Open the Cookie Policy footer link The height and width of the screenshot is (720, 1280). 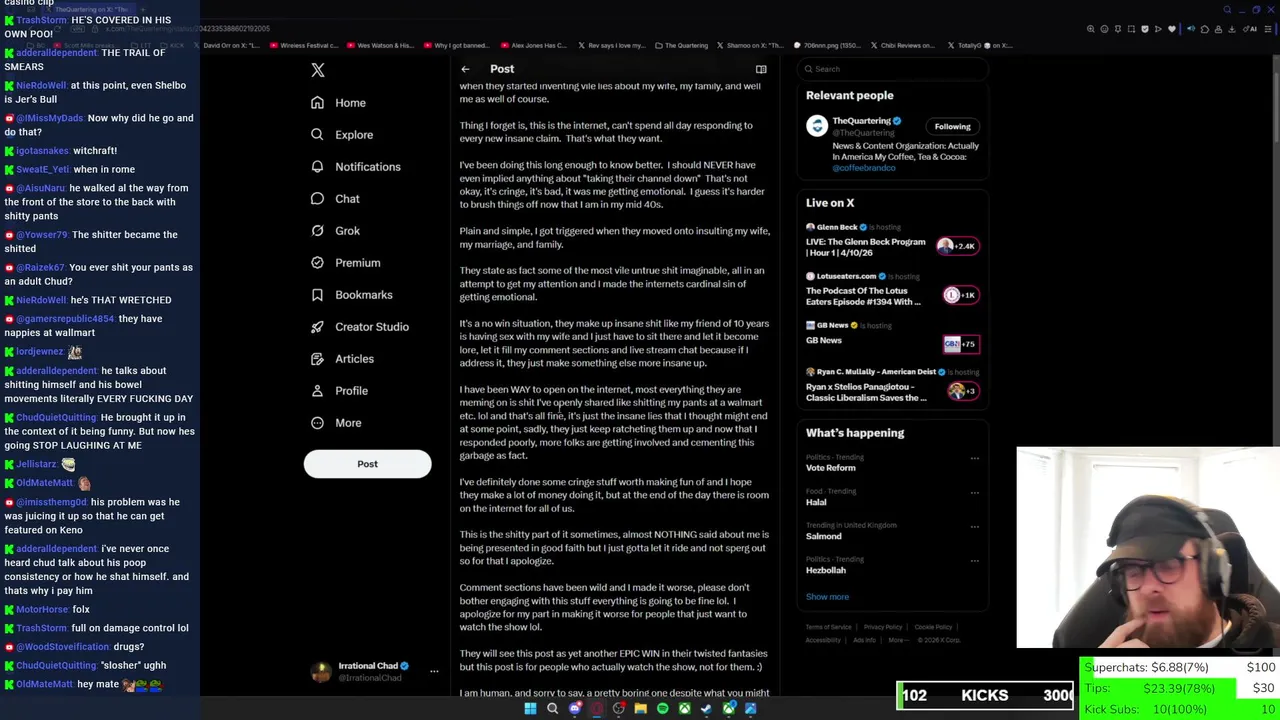pyautogui.click(x=933, y=627)
